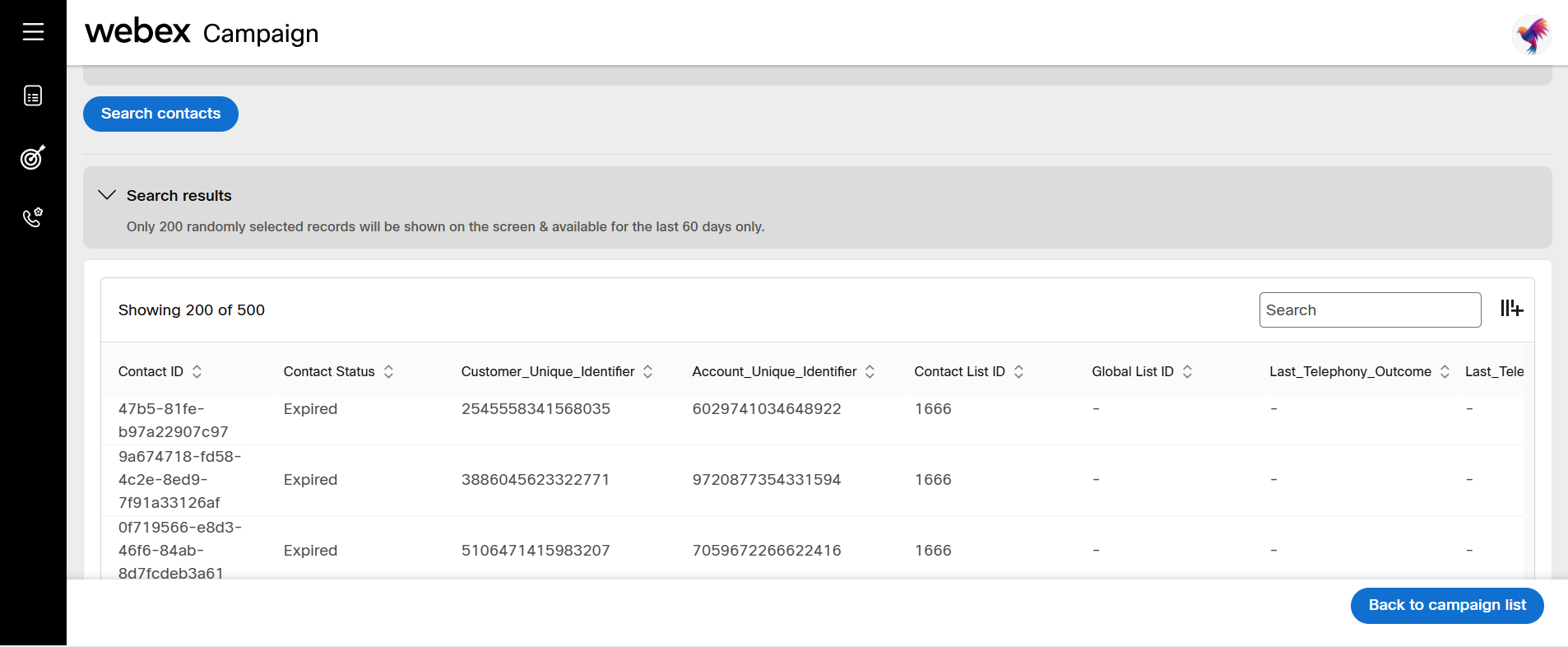Focus the table Search input field
This screenshot has width=1568, height=647.
click(1370, 310)
